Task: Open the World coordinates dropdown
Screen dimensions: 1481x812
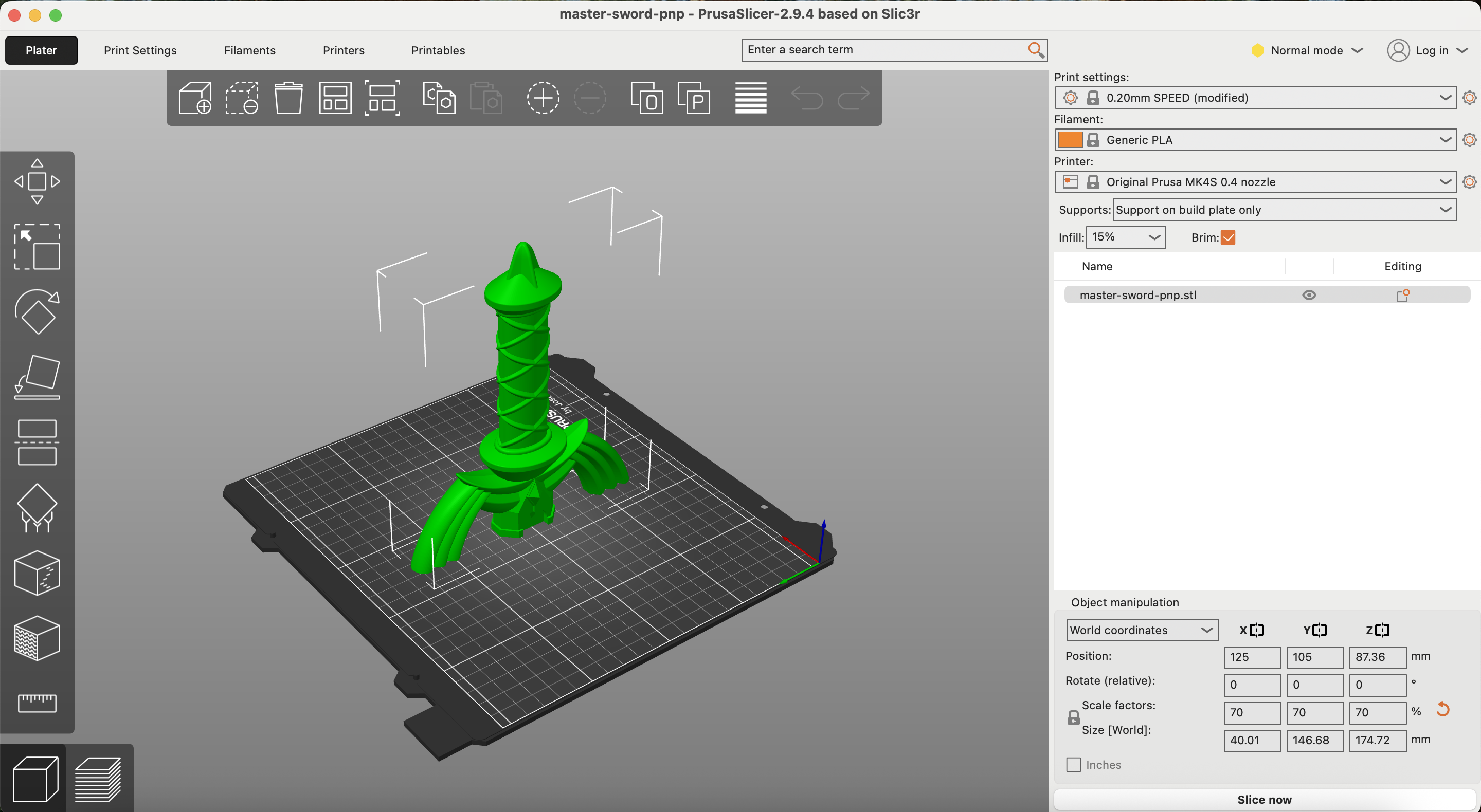Action: click(x=1141, y=630)
